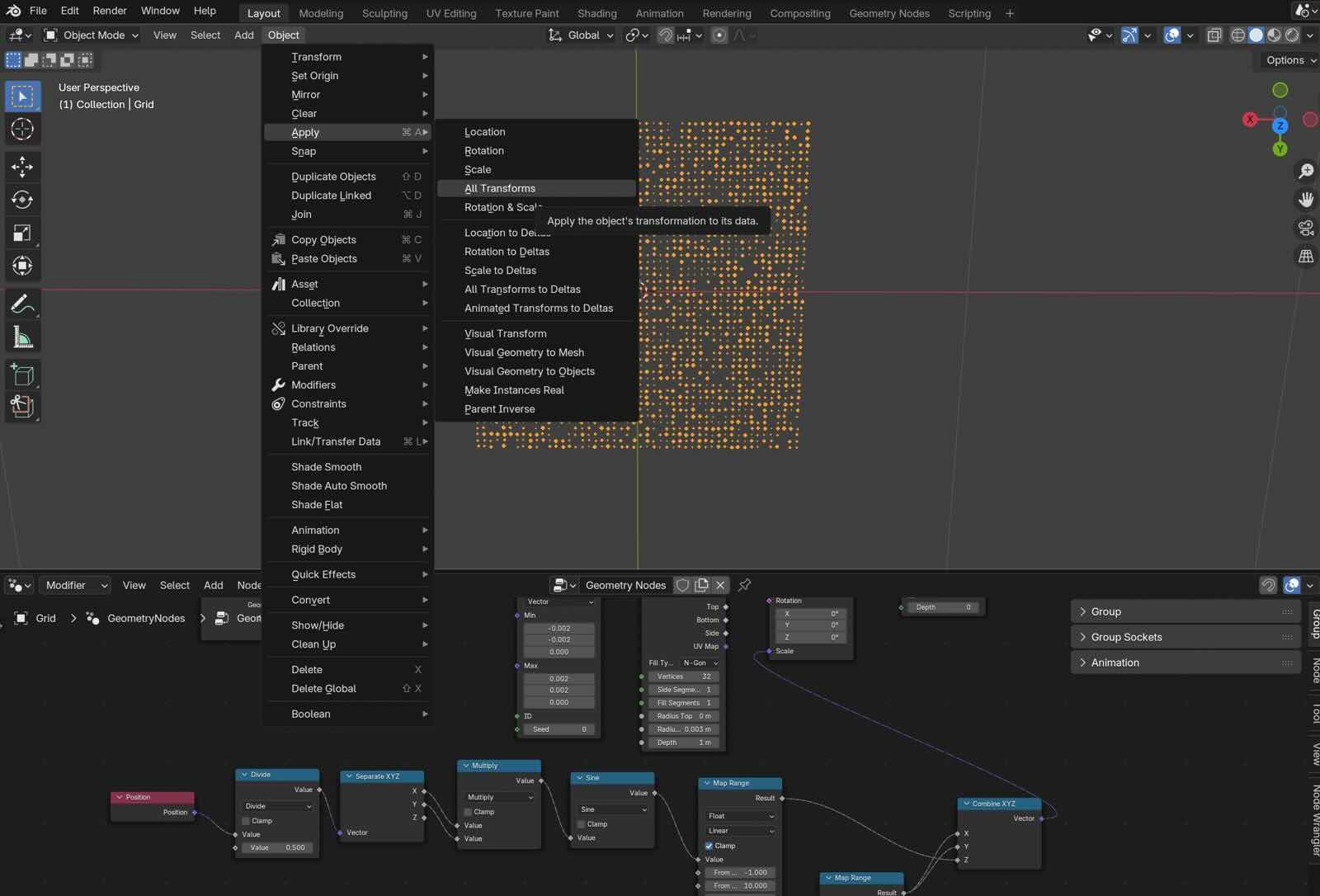Select the Measure tool
1320x896 pixels.
pyautogui.click(x=22, y=337)
